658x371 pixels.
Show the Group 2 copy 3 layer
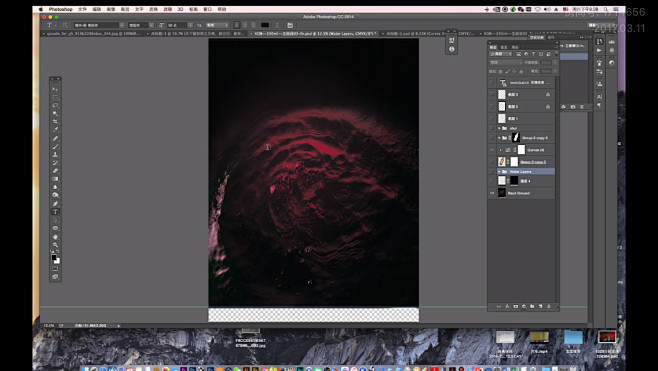(x=492, y=162)
